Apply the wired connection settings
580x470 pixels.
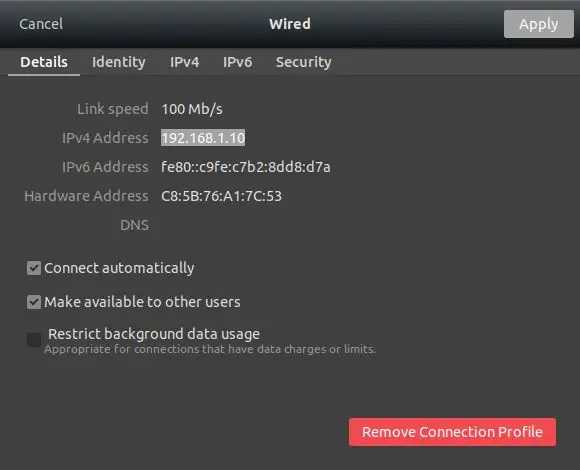pos(539,24)
